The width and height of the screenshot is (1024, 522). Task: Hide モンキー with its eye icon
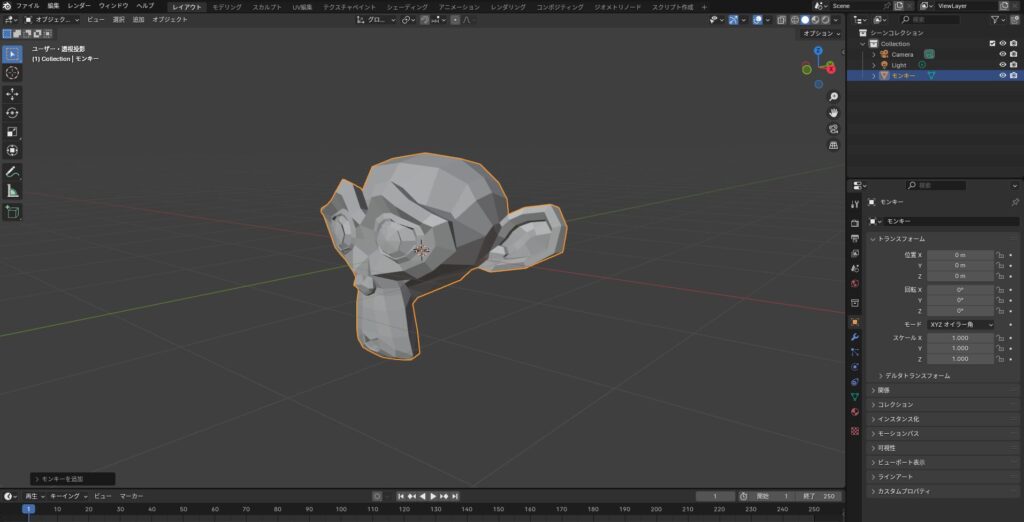point(1002,75)
